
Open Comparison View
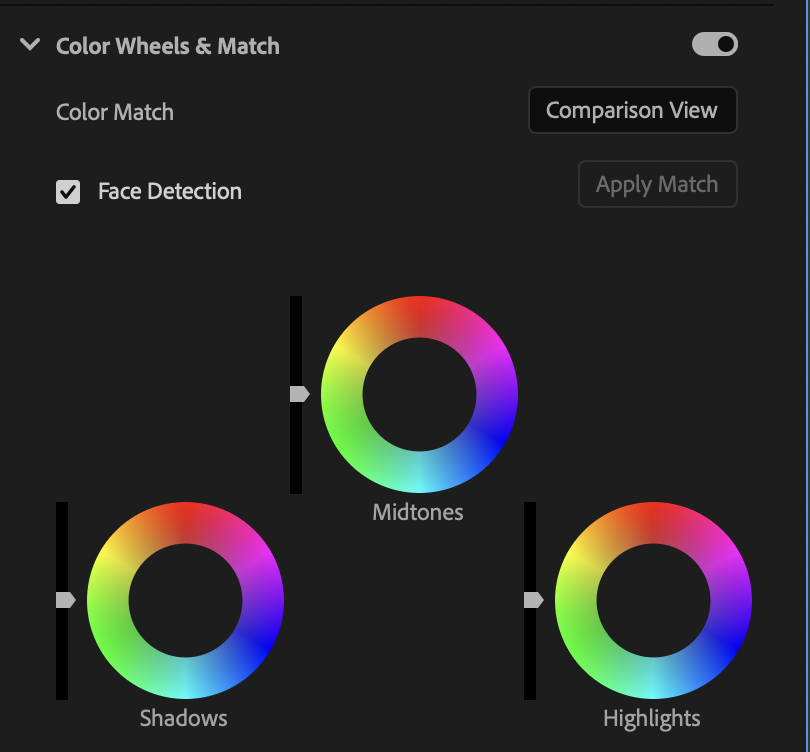click(x=632, y=110)
